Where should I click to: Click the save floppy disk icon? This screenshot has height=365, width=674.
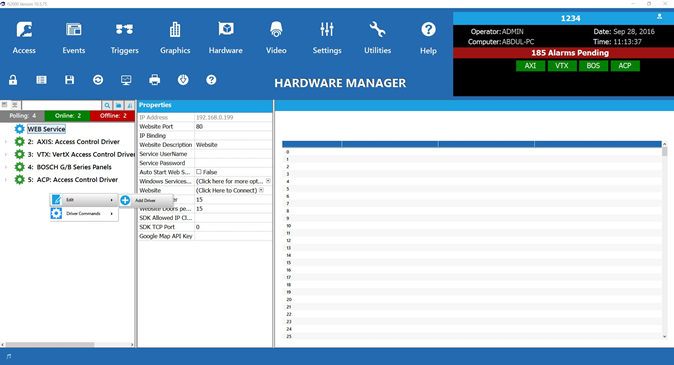click(x=69, y=80)
